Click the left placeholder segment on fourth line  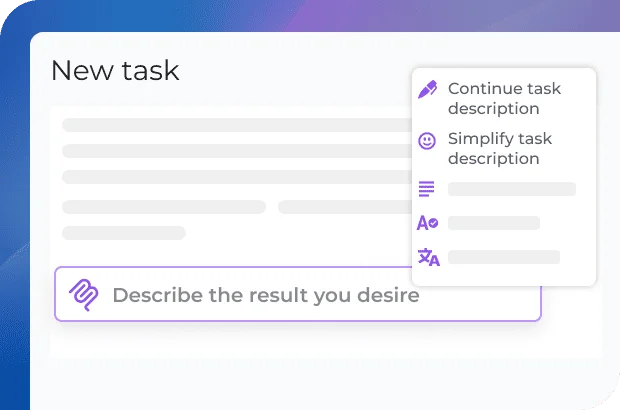point(163,207)
